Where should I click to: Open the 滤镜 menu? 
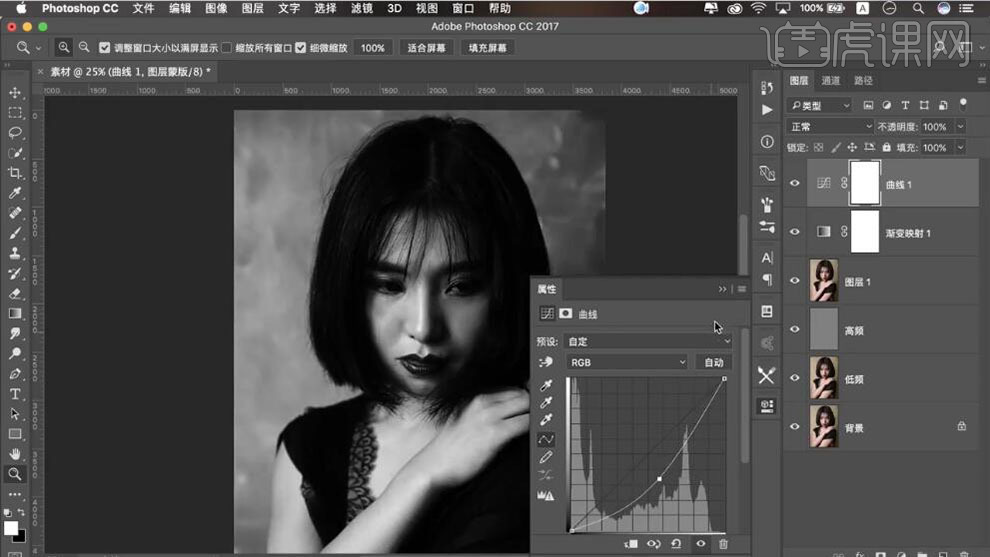point(362,8)
